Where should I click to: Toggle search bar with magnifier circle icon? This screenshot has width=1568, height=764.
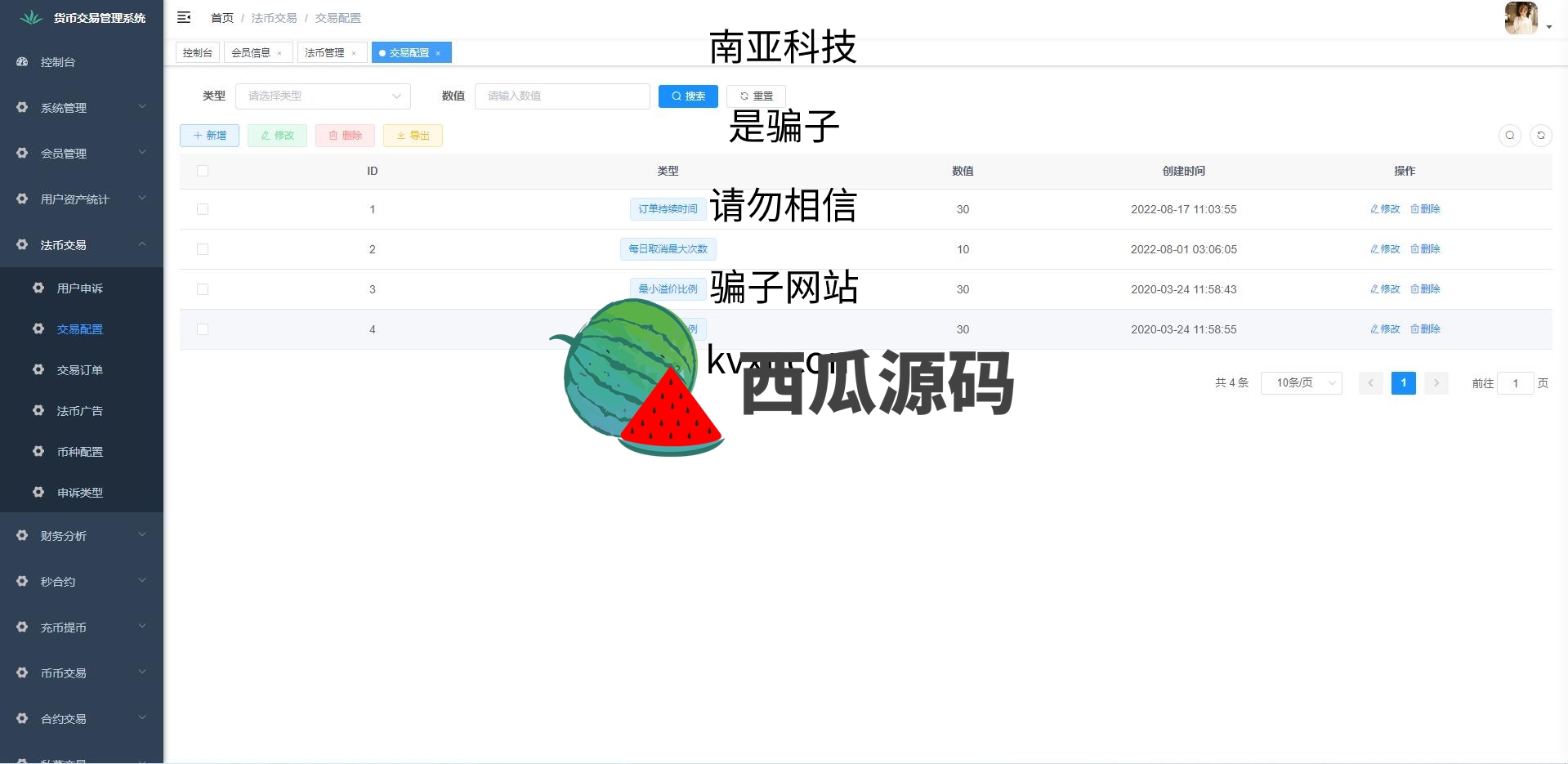[x=1510, y=136]
